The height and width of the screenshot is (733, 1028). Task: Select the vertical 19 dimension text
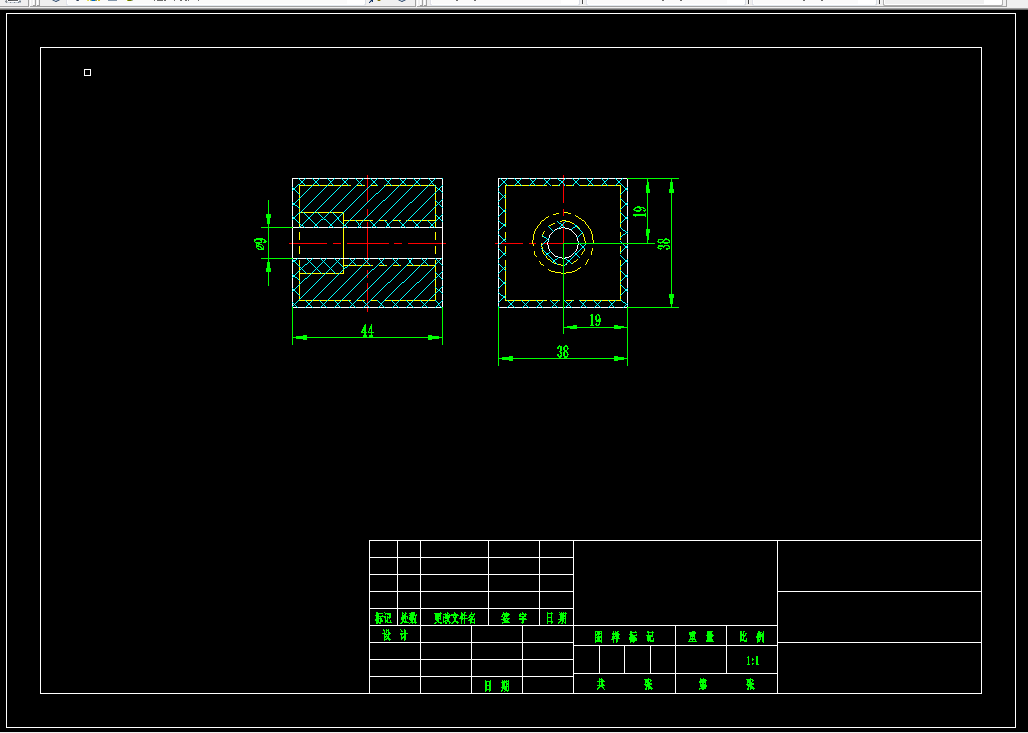[641, 210]
